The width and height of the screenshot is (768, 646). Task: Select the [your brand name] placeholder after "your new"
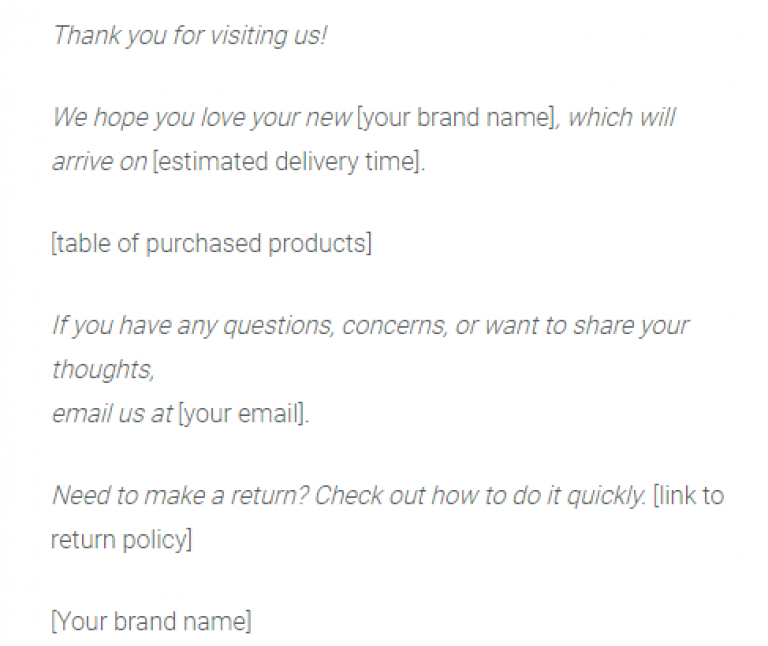click(x=457, y=118)
